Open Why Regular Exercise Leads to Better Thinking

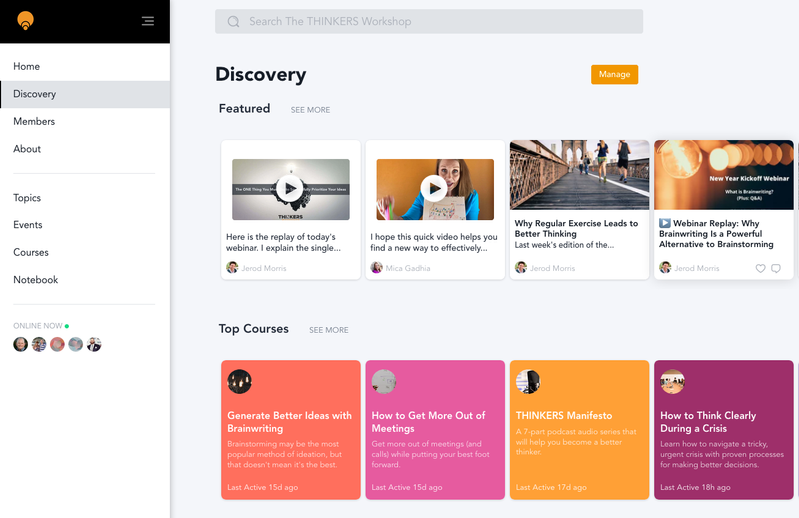(576, 229)
